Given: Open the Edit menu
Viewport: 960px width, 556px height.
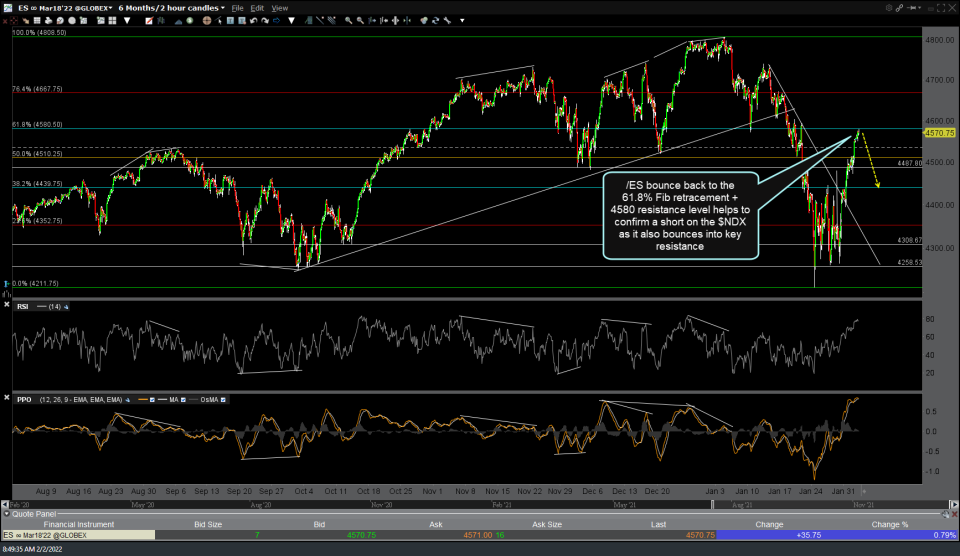Looking at the screenshot, I should [x=257, y=8].
